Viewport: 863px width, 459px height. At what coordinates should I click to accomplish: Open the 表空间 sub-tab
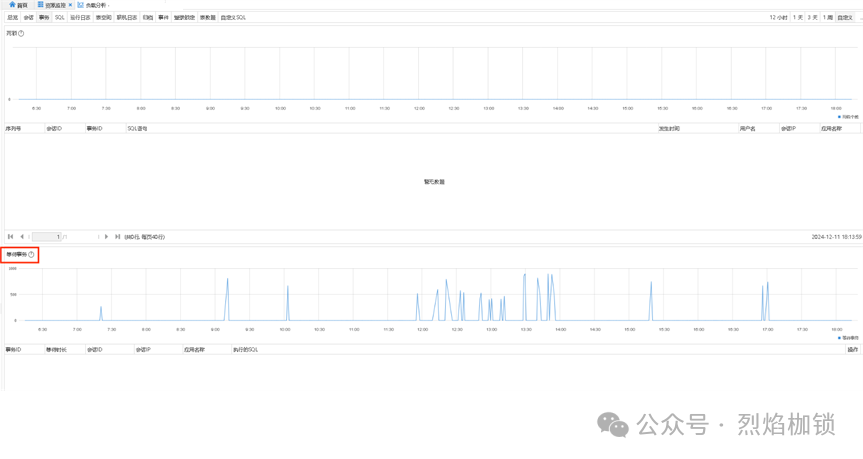[x=103, y=18]
